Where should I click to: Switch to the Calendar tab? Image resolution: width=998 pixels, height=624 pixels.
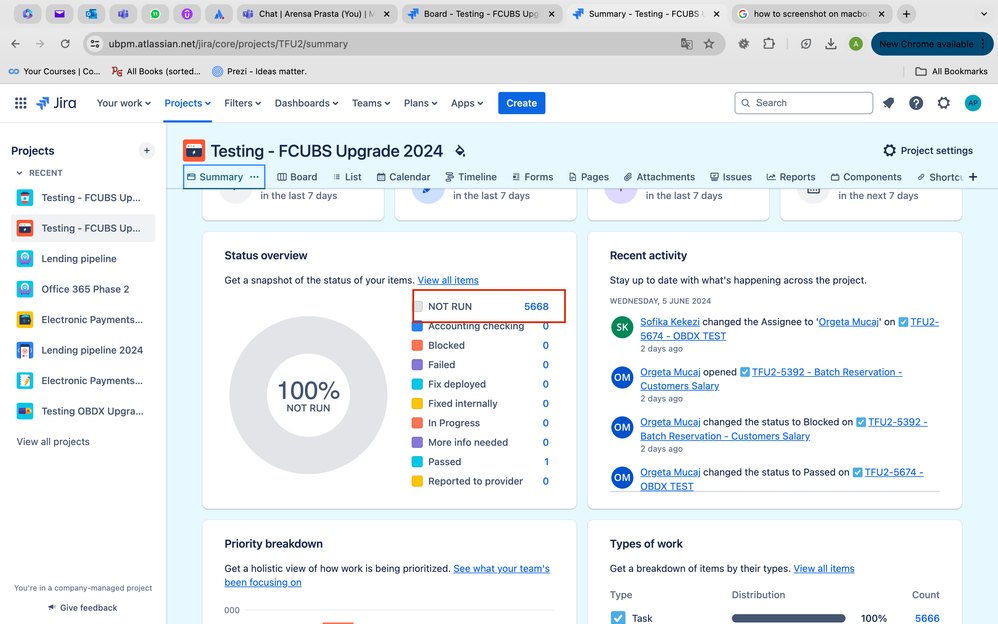[404, 177]
